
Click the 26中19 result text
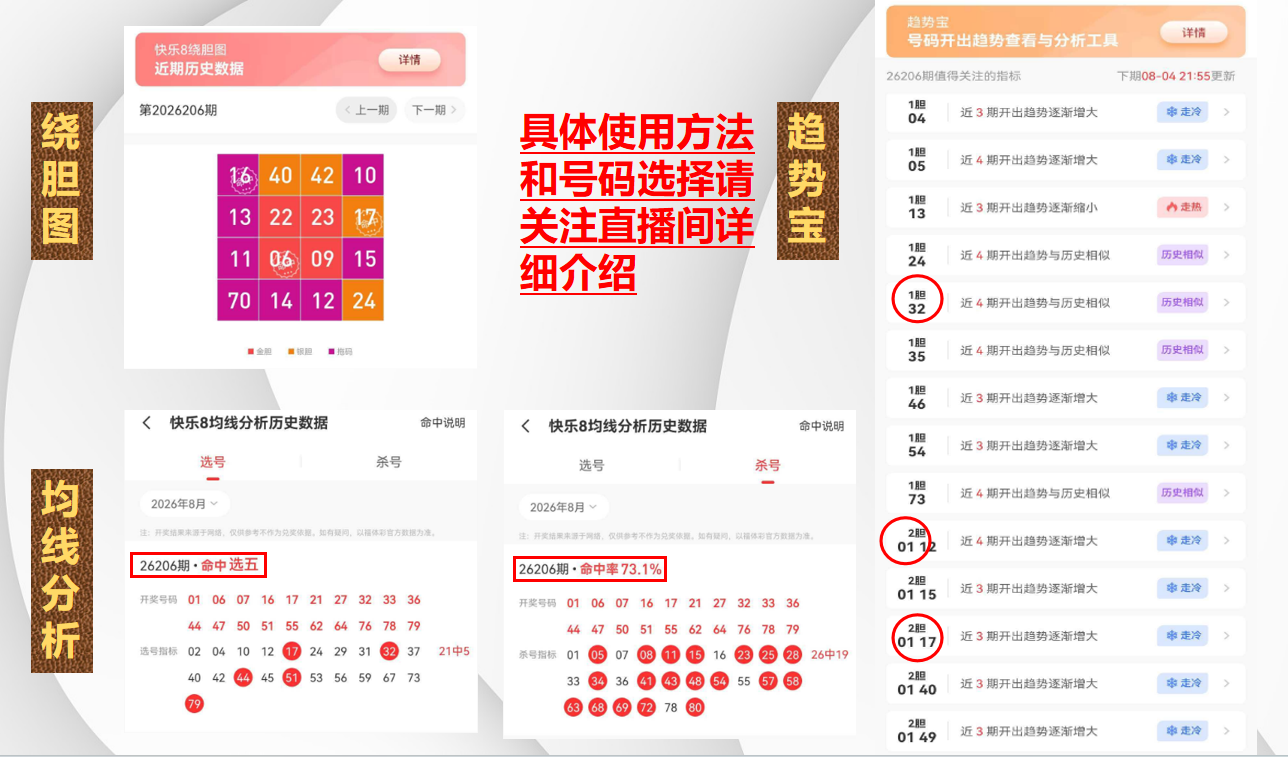829,654
